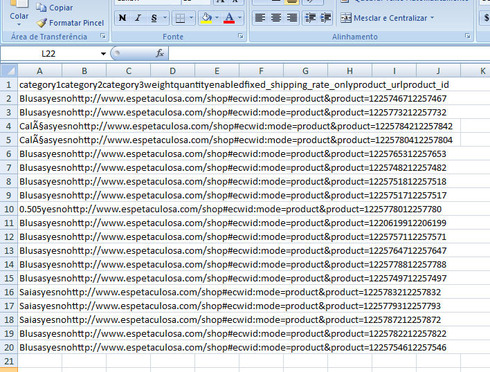Select column I header
The image size is (490, 372).
click(x=394, y=71)
